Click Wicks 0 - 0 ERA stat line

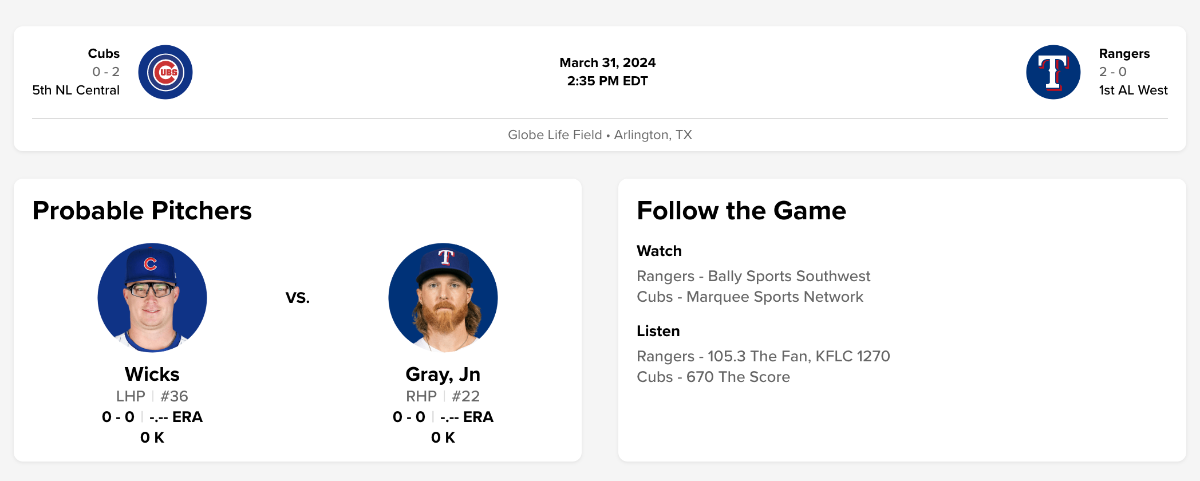152,417
